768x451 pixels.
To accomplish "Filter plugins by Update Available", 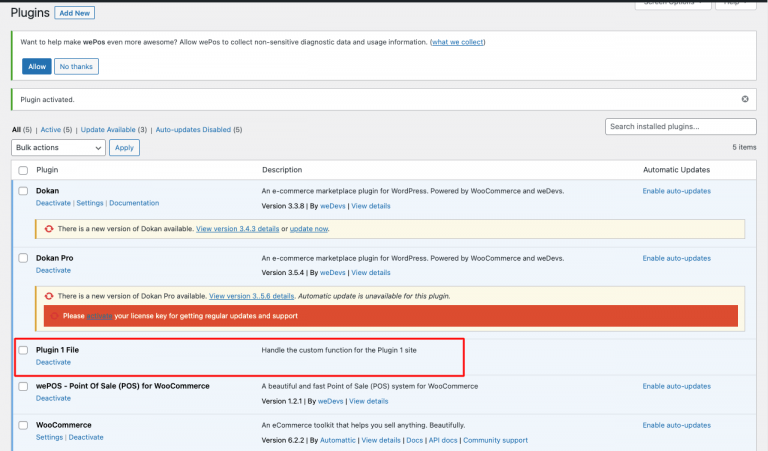I will click(108, 130).
